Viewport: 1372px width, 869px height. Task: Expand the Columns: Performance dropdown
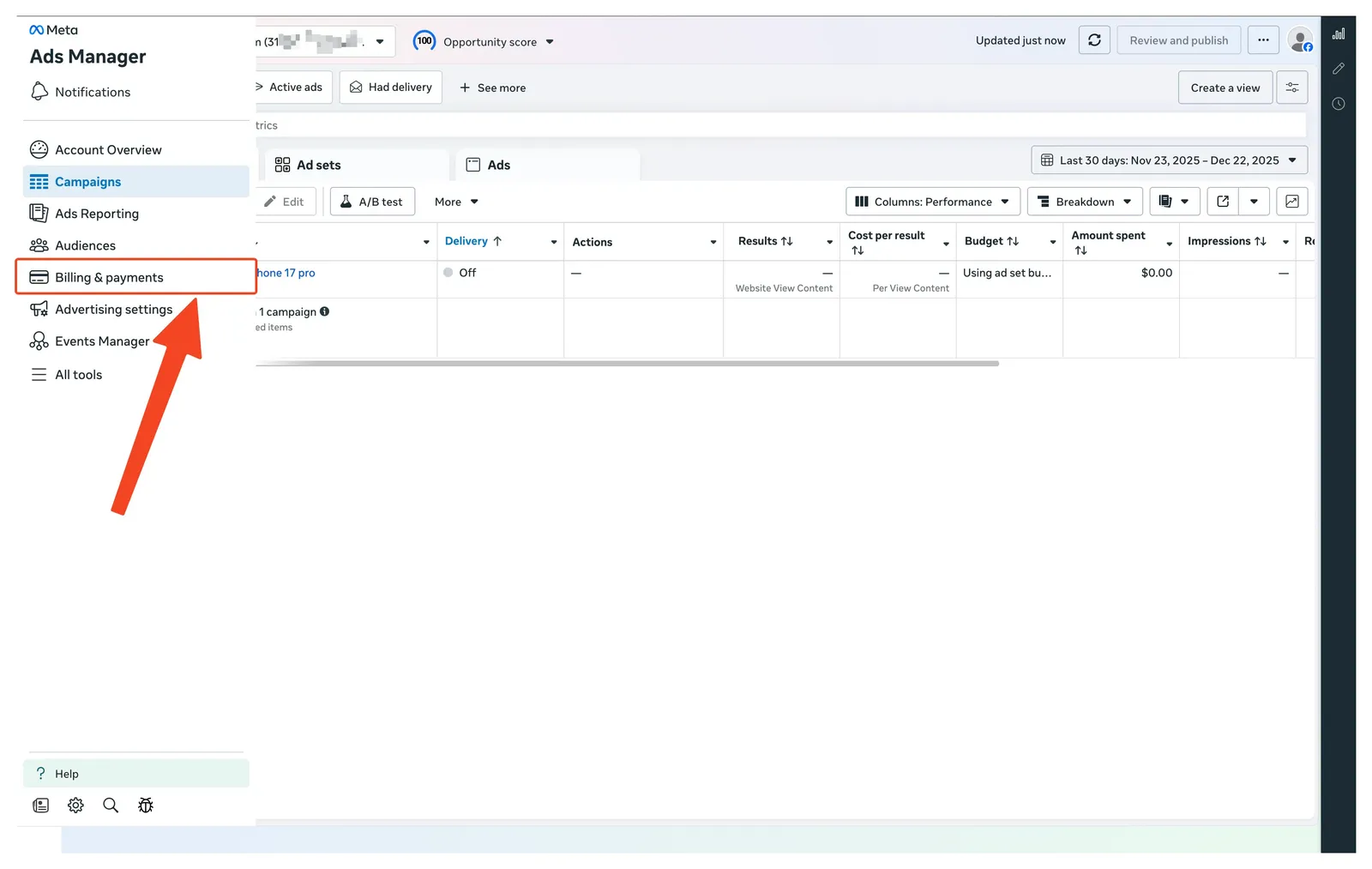[x=933, y=202]
